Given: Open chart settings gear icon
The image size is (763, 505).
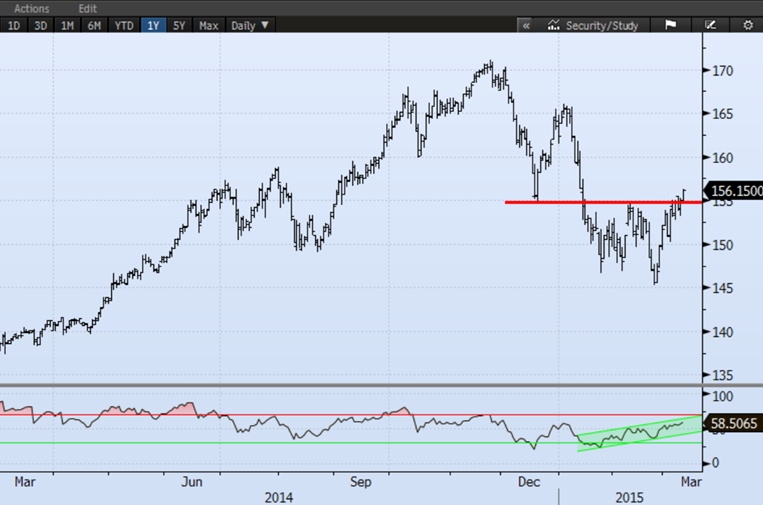Looking at the screenshot, I should pyautogui.click(x=747, y=25).
